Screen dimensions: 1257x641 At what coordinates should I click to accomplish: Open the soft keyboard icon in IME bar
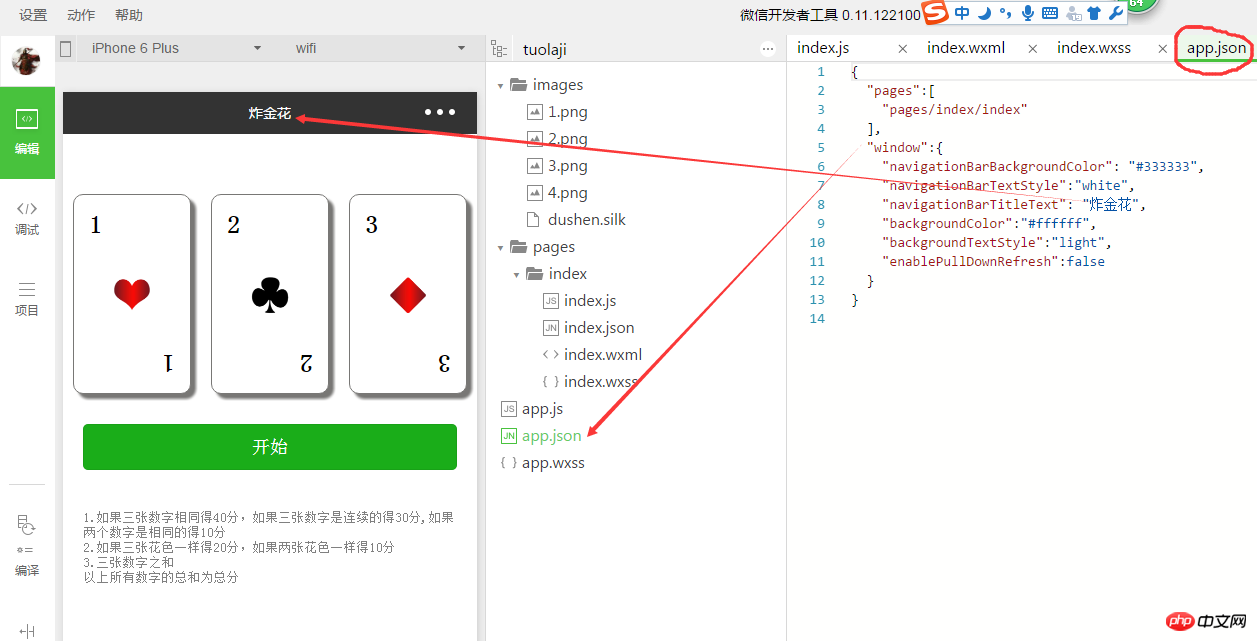coord(1050,13)
